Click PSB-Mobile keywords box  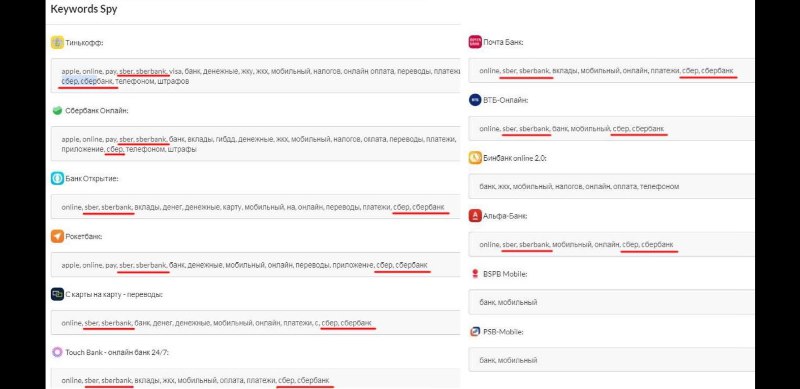click(611, 360)
